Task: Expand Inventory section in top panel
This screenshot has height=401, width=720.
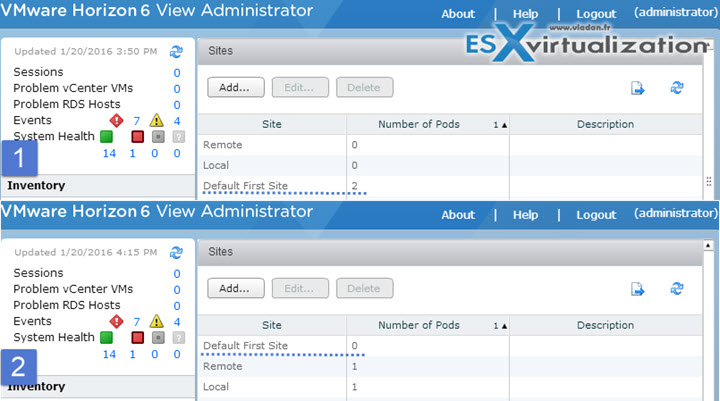Action: coord(99,186)
